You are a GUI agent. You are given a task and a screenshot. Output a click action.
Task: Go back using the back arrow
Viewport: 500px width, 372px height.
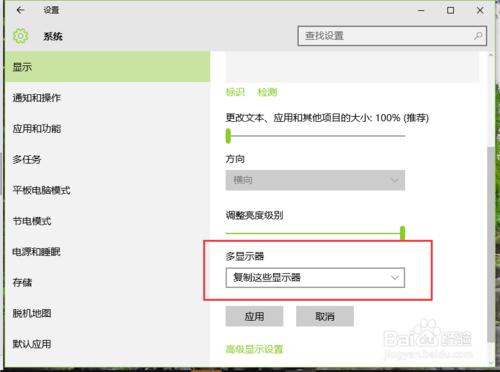point(20,10)
